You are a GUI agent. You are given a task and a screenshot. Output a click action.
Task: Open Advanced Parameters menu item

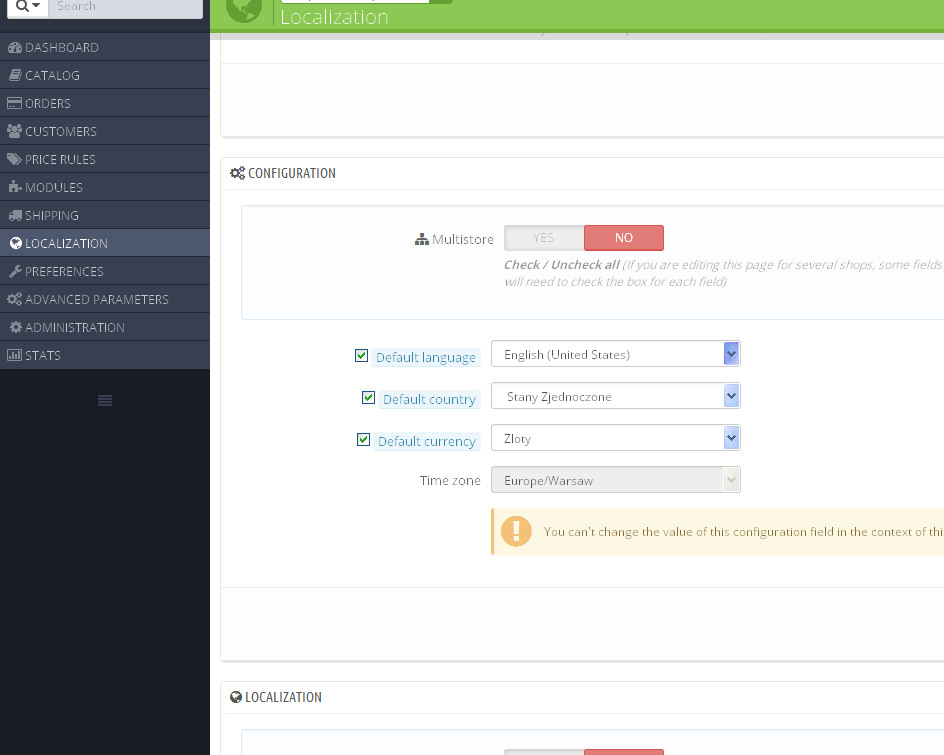click(105, 299)
